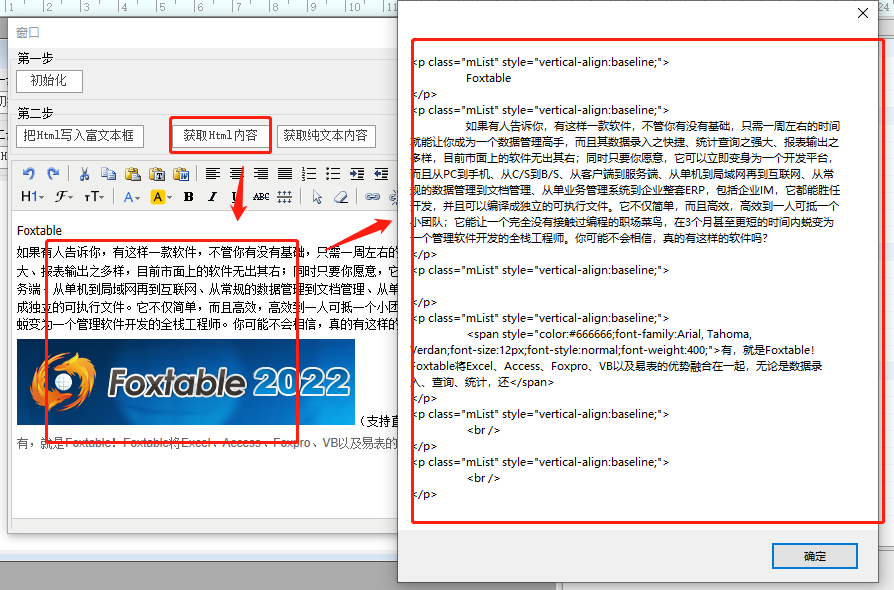Copy selected text in editor toolbar
The image size is (894, 590).
pos(108,173)
